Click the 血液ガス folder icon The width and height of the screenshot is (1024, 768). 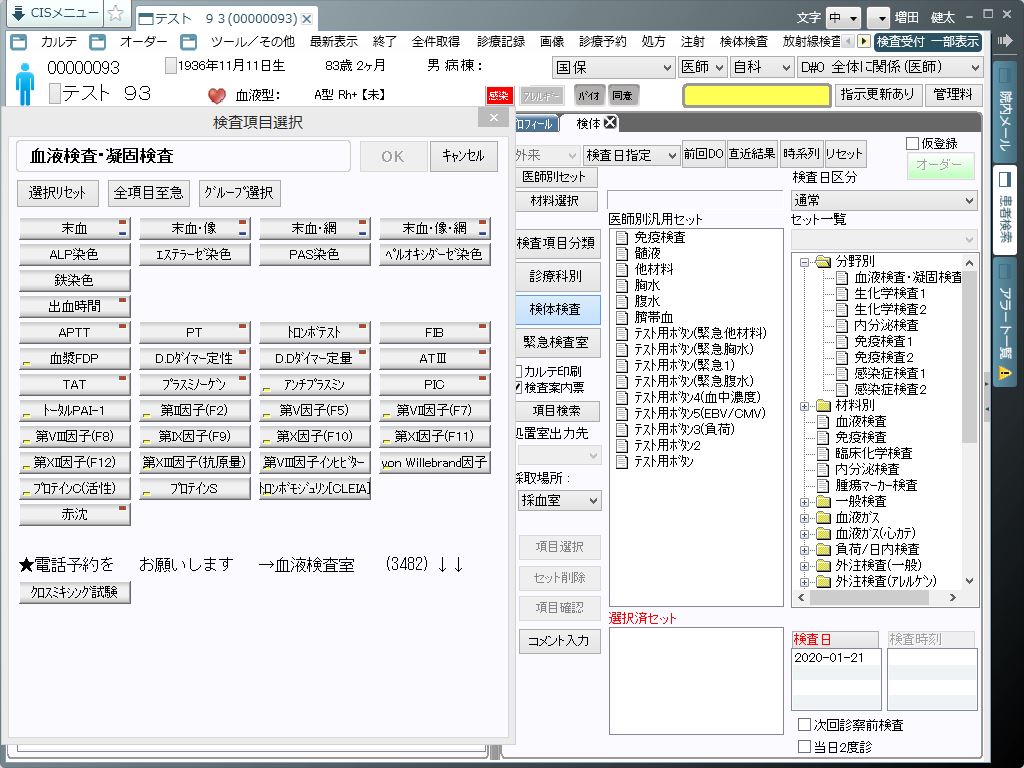click(824, 517)
